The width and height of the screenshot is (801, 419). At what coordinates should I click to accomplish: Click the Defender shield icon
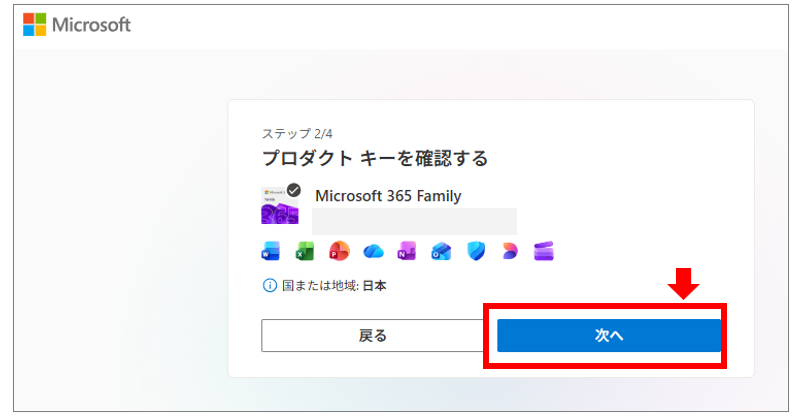pos(476,251)
